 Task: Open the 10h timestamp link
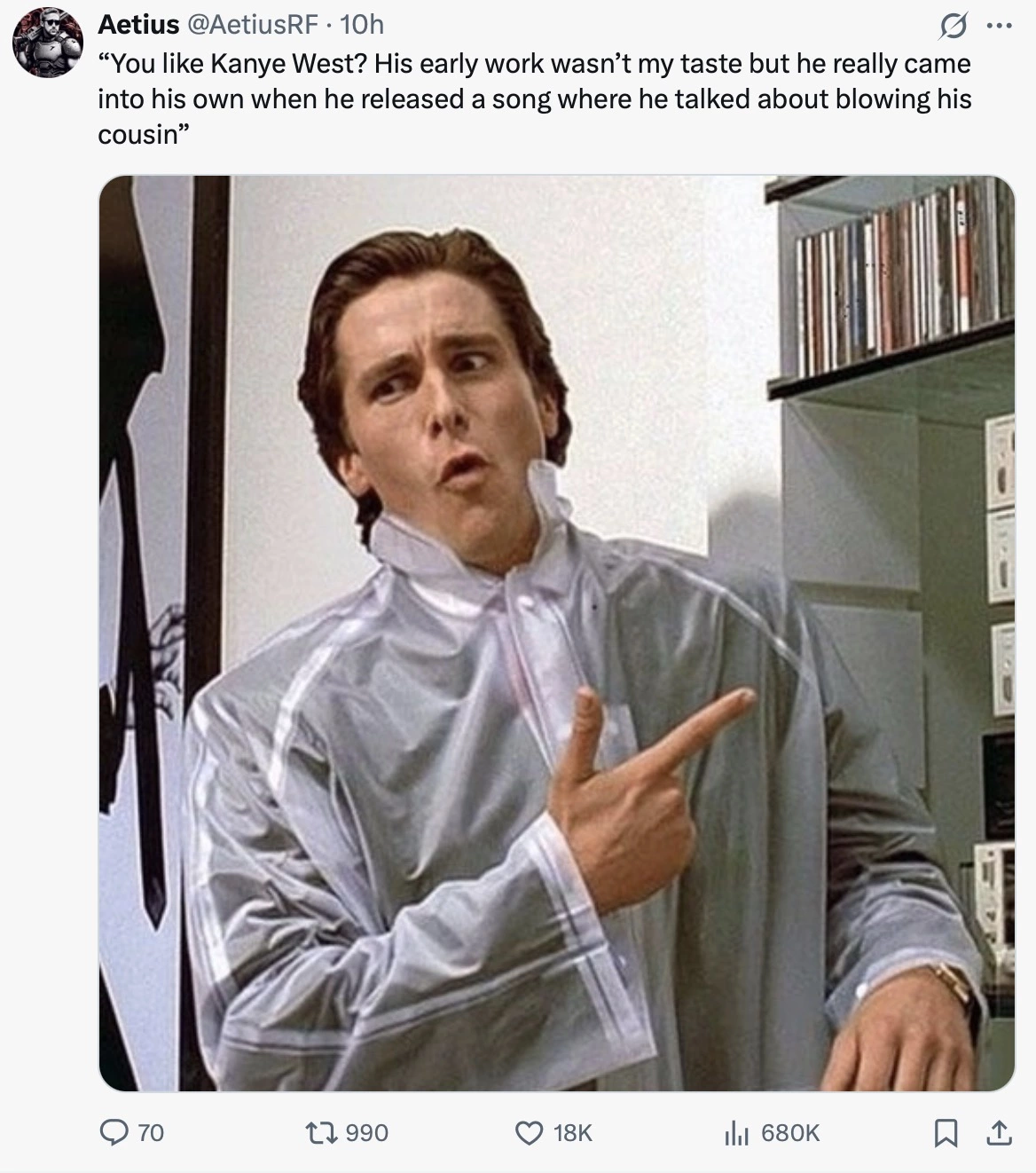pos(362,24)
